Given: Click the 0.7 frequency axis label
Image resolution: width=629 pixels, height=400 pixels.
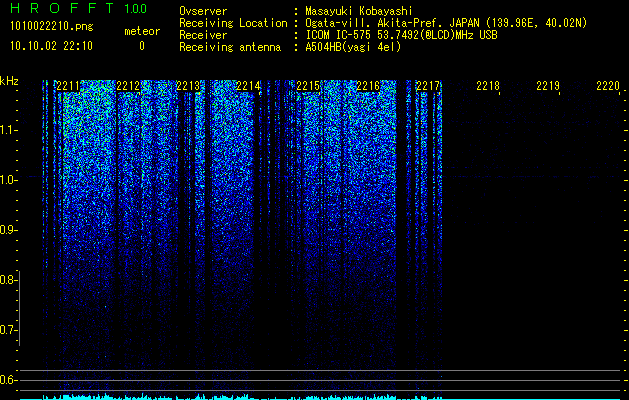Looking at the screenshot, I should click(x=8, y=330).
